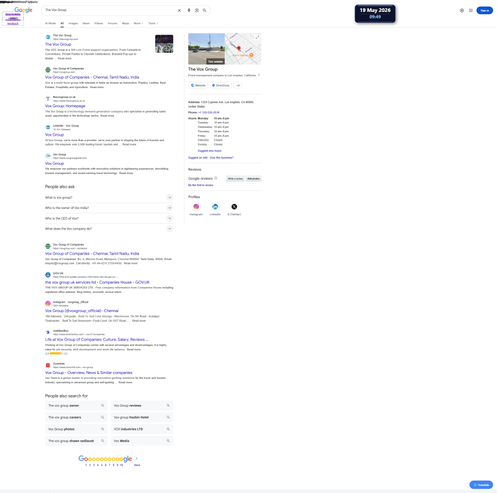The image size is (500, 493).
Task: Open the Instagram profile icon
Action: [196, 207]
